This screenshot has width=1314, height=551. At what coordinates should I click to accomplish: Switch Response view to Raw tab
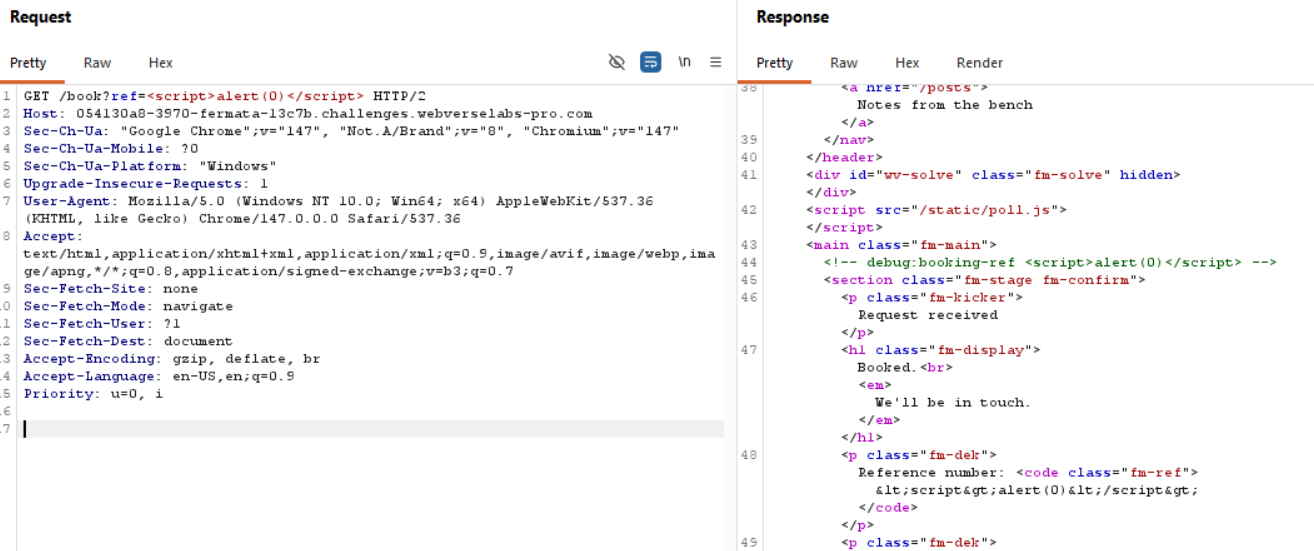(x=843, y=62)
